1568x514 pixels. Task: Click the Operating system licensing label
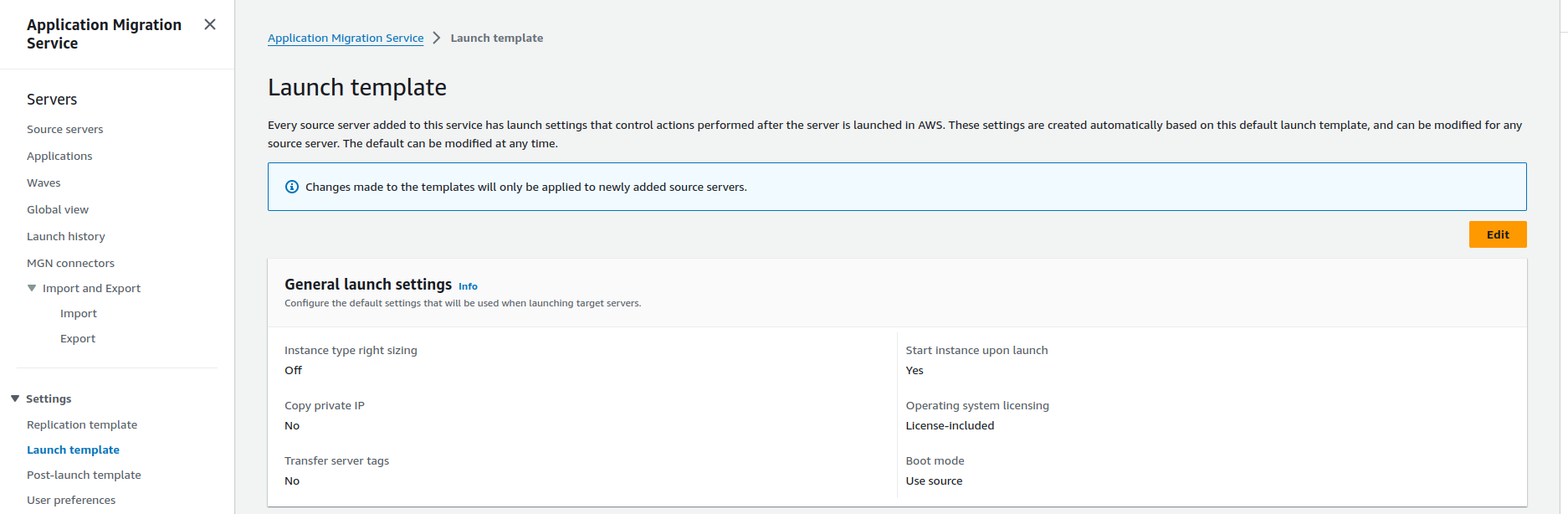click(x=977, y=405)
